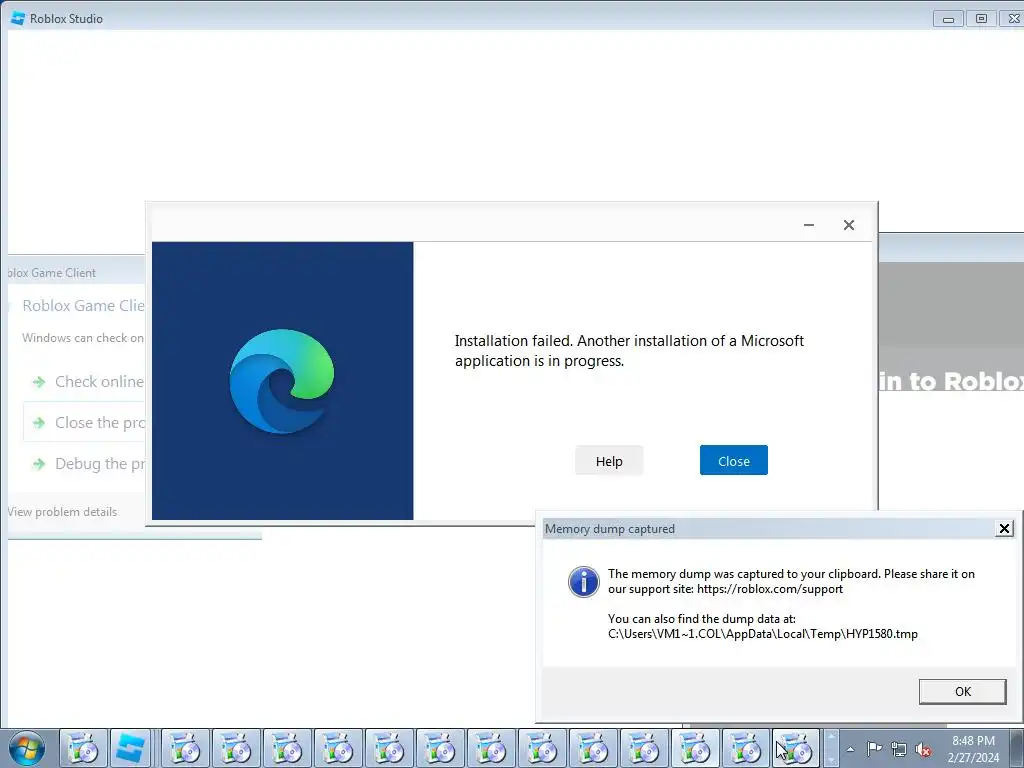Minimize the Roblox Studio window
Image resolution: width=1024 pixels, height=768 pixels.
pyautogui.click(x=948, y=19)
